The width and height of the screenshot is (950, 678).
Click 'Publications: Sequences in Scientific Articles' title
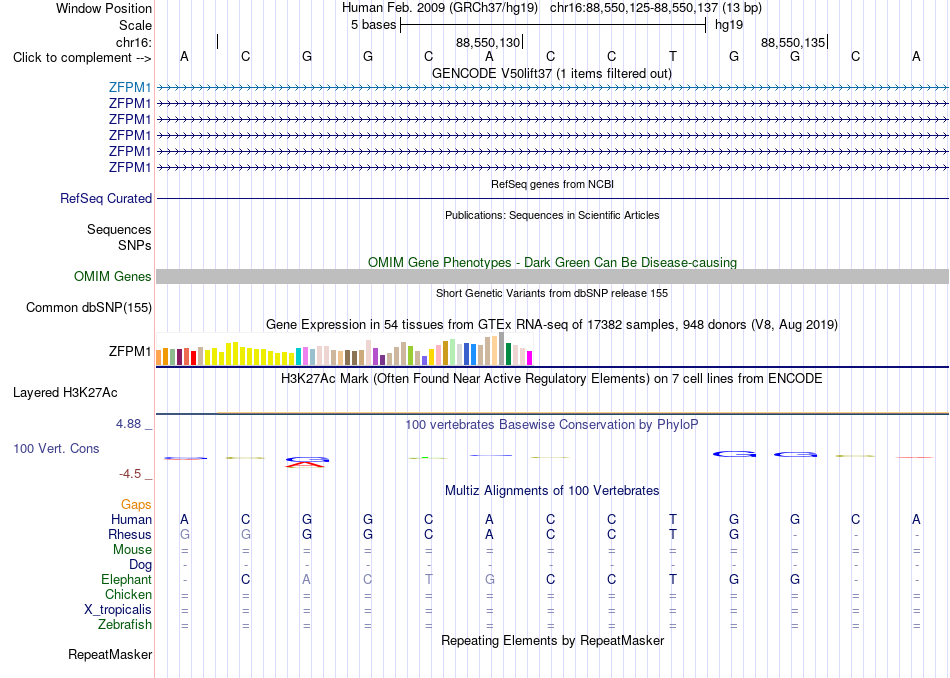pos(552,215)
